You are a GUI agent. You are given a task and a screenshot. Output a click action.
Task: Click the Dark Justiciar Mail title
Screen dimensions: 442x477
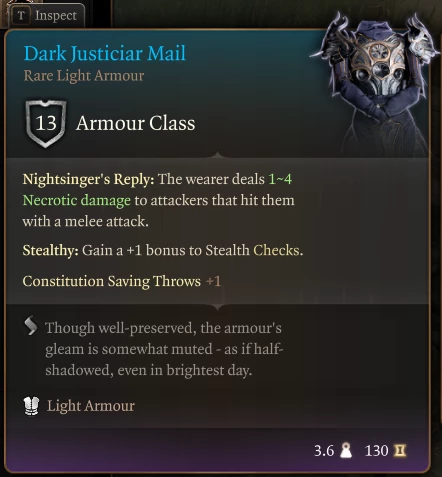point(105,53)
